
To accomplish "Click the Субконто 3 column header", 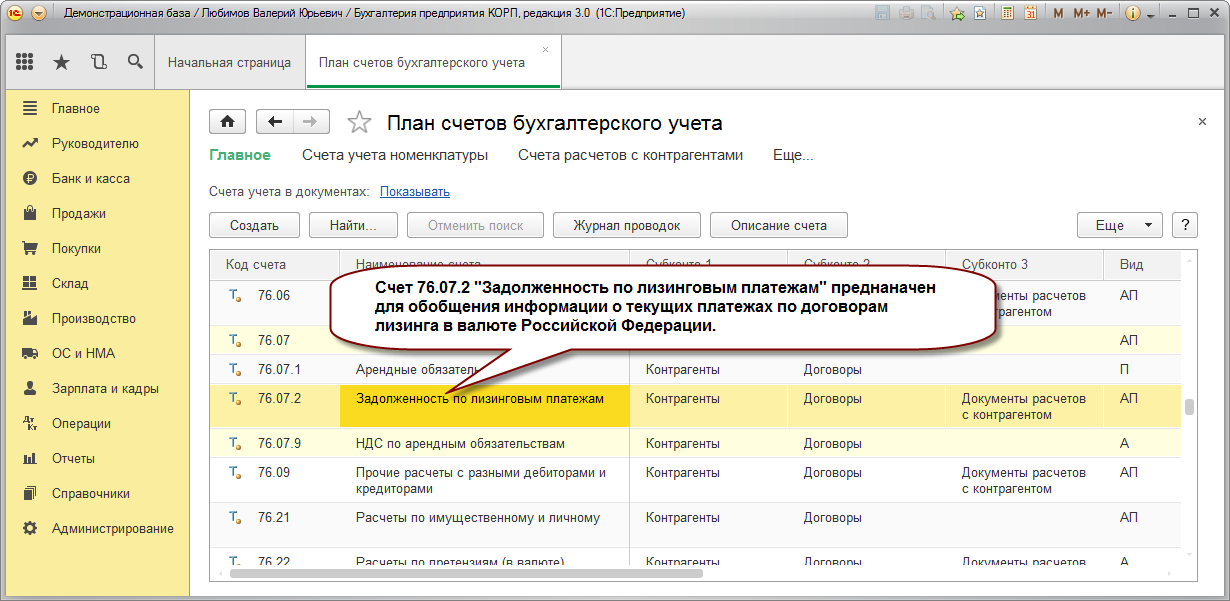I will point(1025,265).
